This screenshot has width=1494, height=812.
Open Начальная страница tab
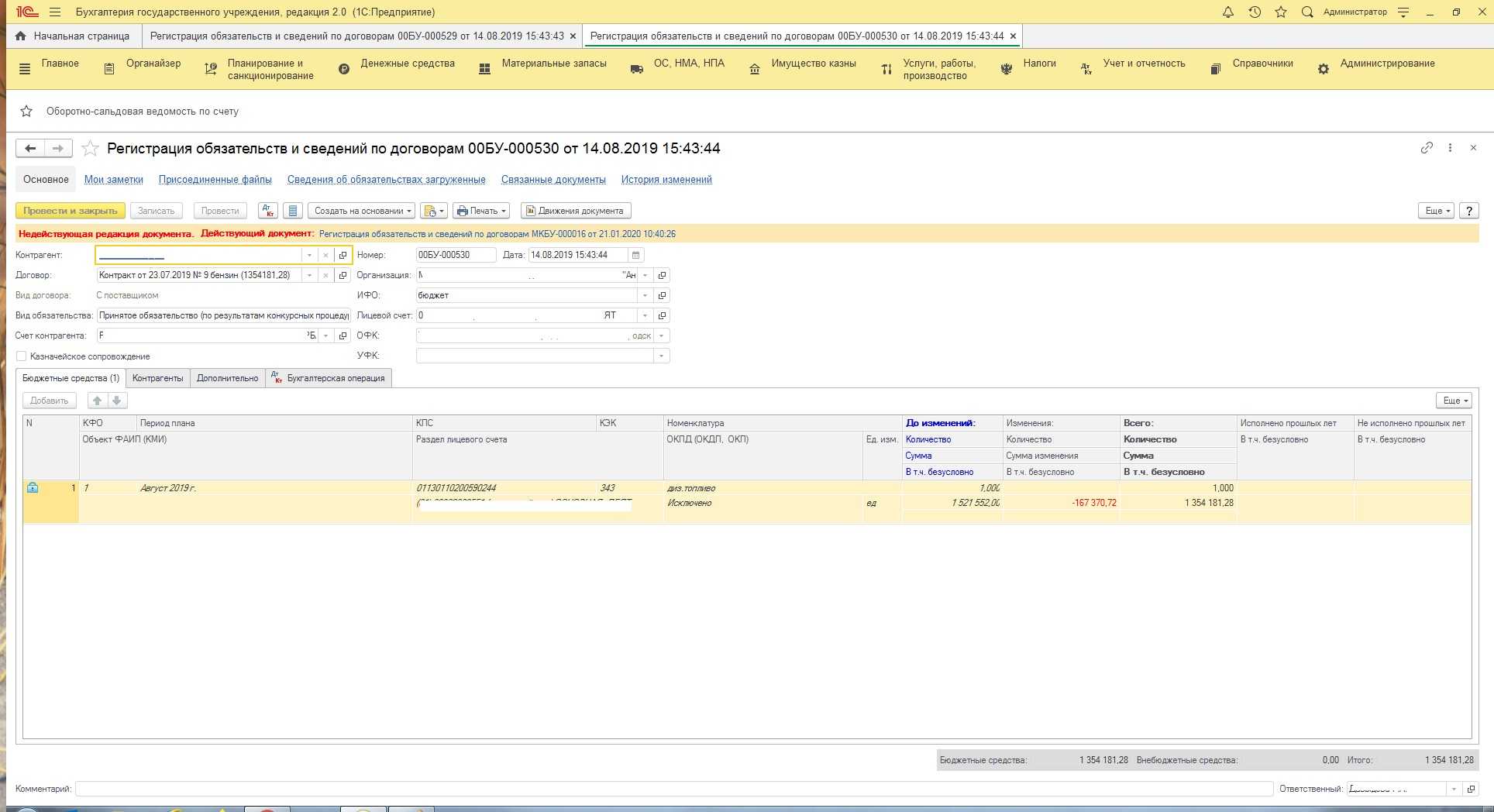click(73, 36)
